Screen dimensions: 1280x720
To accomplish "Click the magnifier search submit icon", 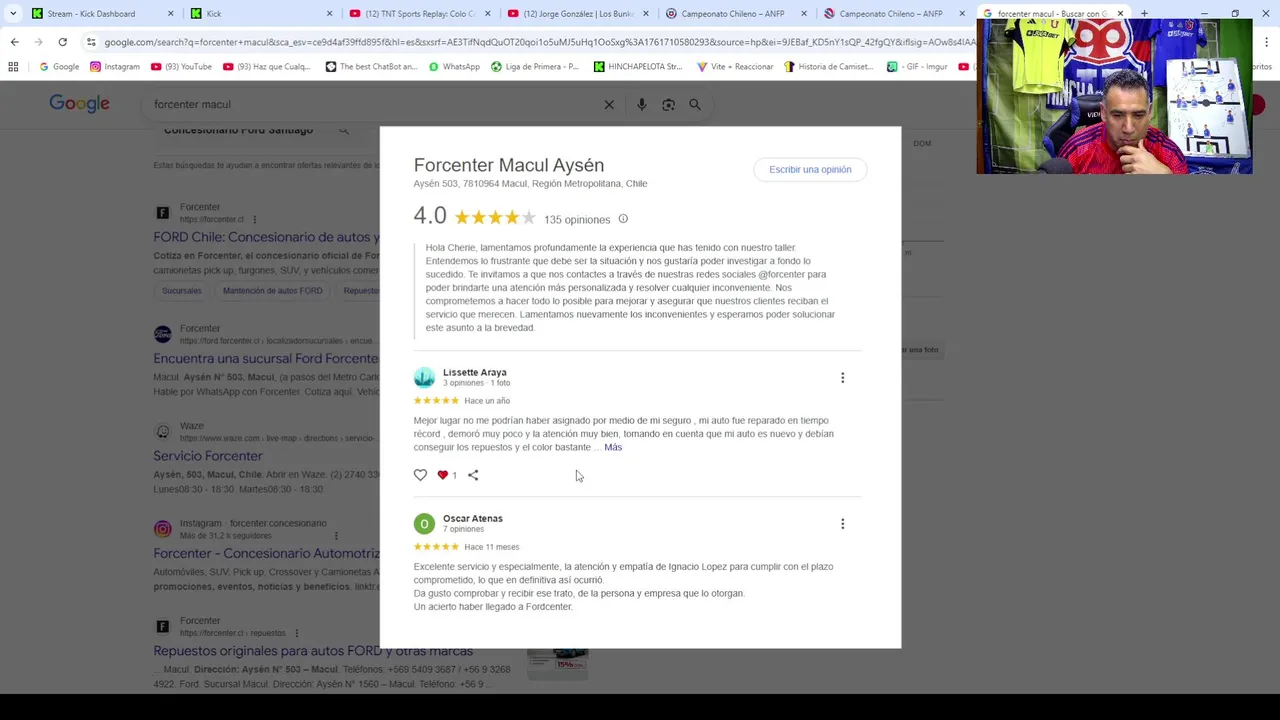I will (695, 104).
